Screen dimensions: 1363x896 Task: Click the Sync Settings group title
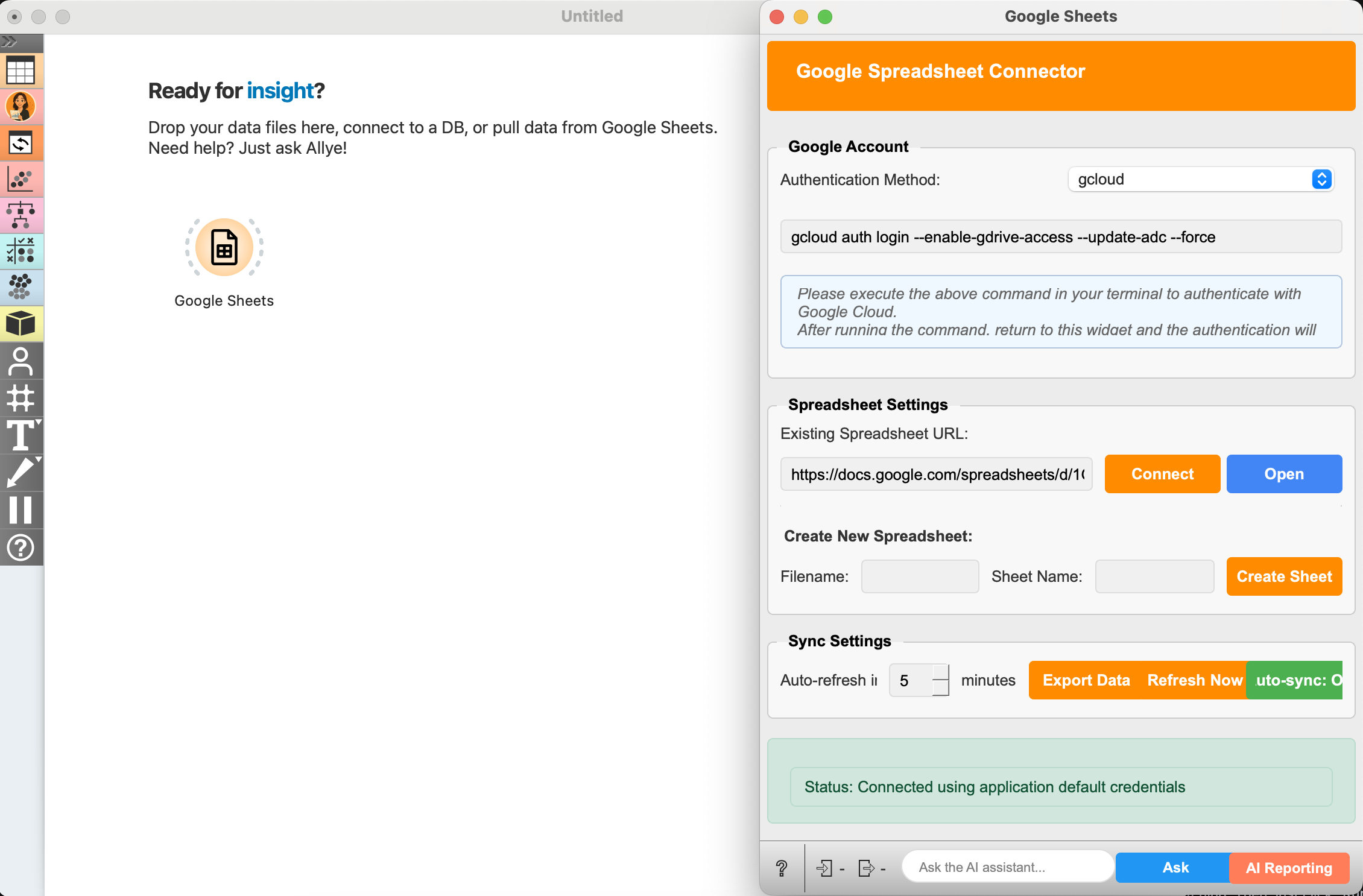840,641
